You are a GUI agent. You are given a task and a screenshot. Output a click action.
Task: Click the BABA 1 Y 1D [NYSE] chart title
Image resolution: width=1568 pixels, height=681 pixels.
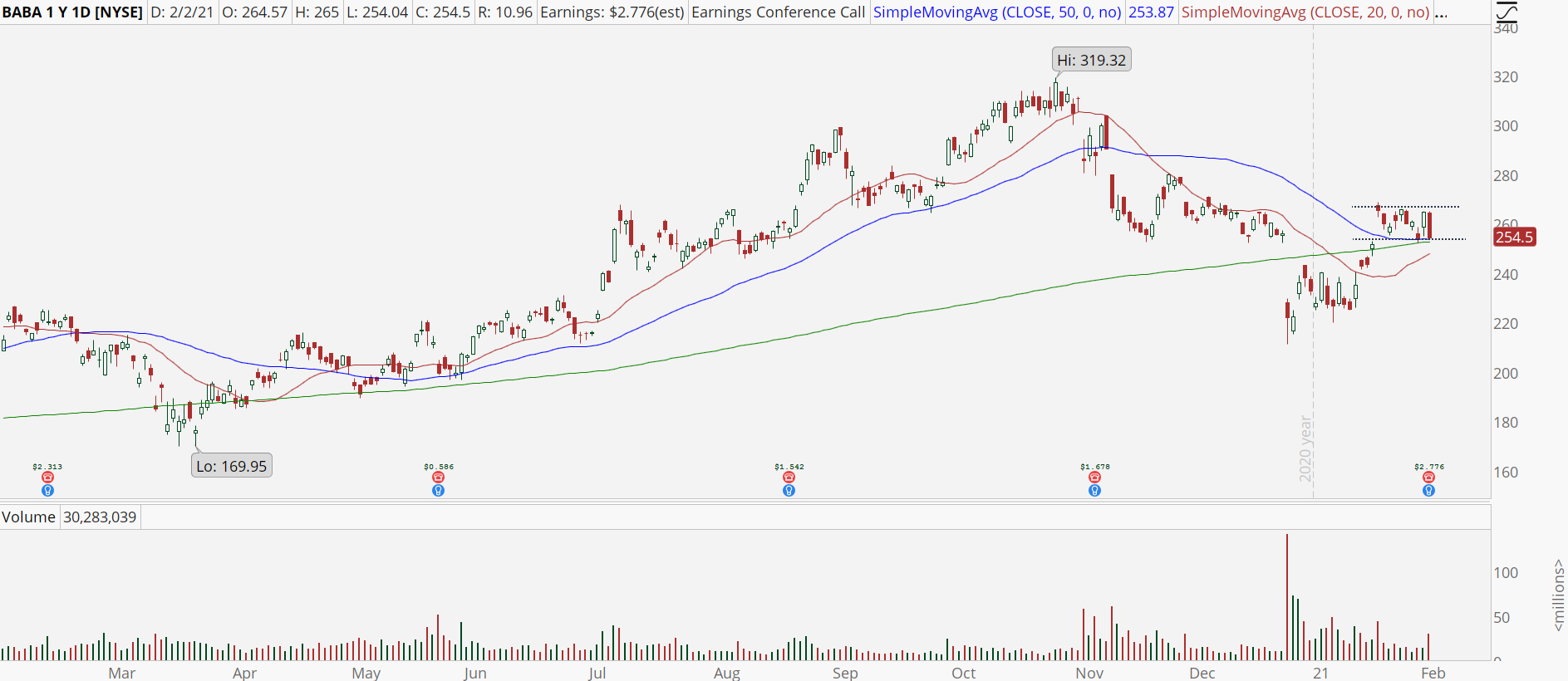coord(72,12)
